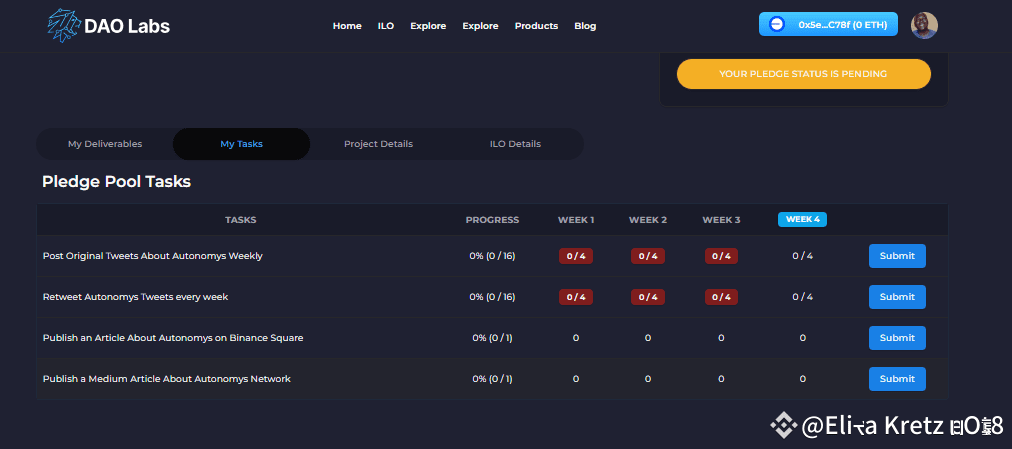Click progress value in Post Original Tweets row
Image resolution: width=1012 pixels, height=449 pixels.
coord(492,256)
